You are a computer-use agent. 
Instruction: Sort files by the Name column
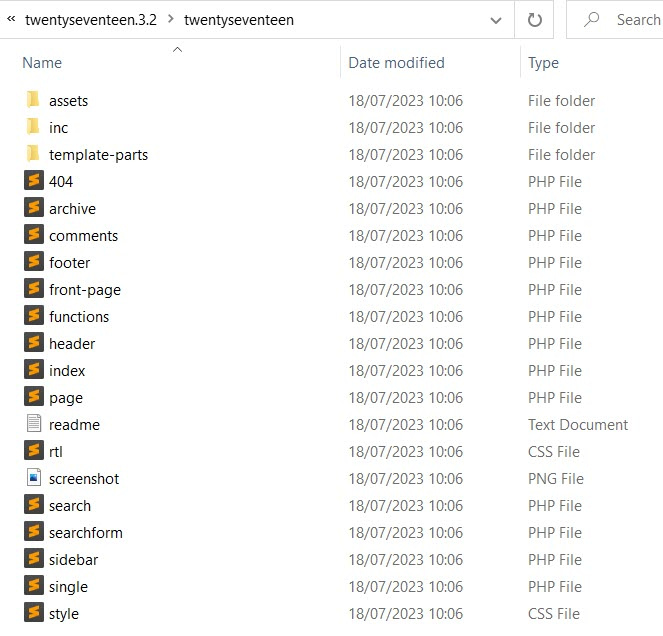click(x=42, y=63)
